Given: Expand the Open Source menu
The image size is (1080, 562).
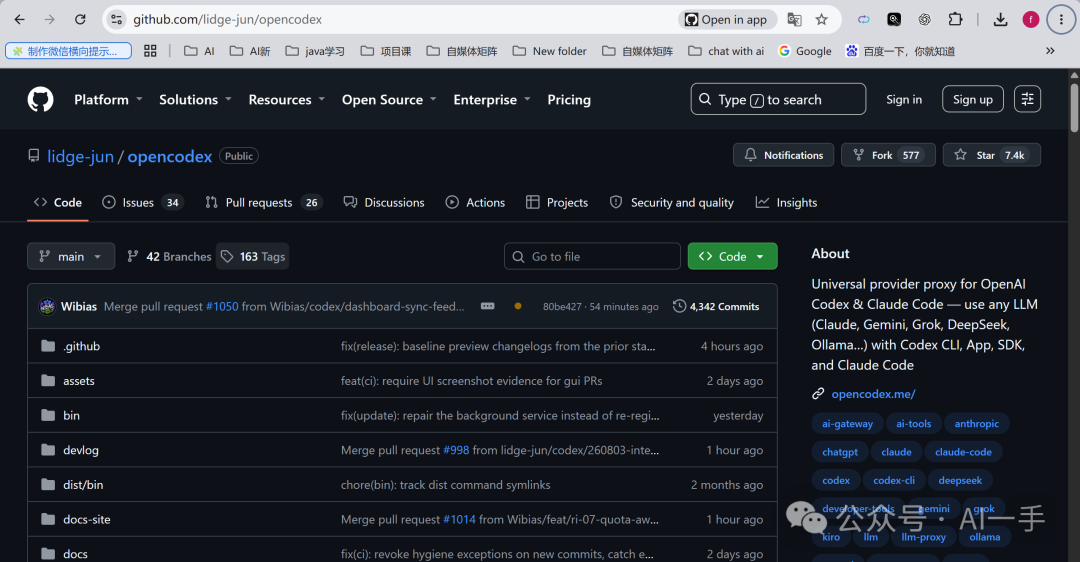Looking at the screenshot, I should [x=389, y=99].
